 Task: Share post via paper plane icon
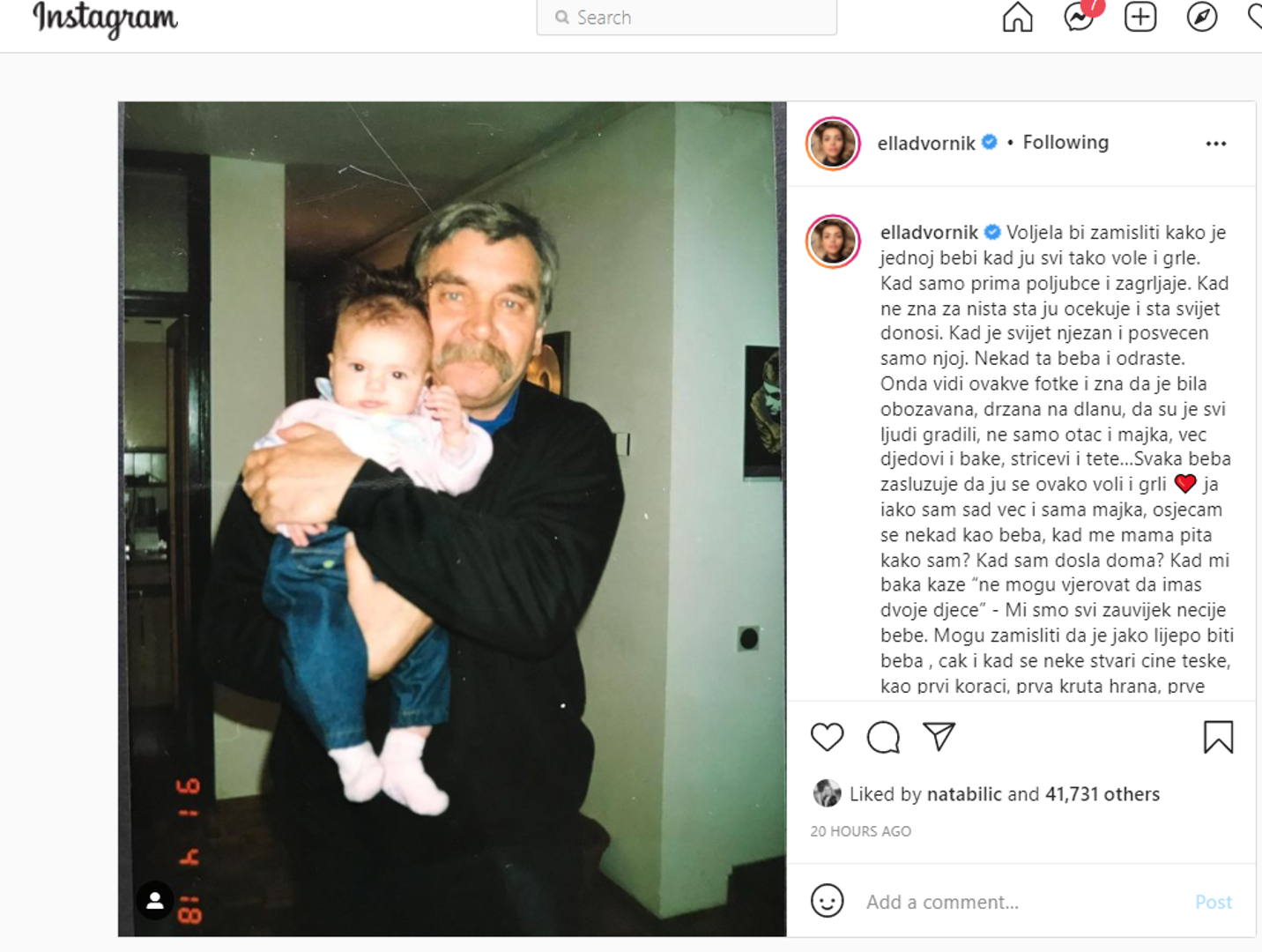tap(939, 737)
